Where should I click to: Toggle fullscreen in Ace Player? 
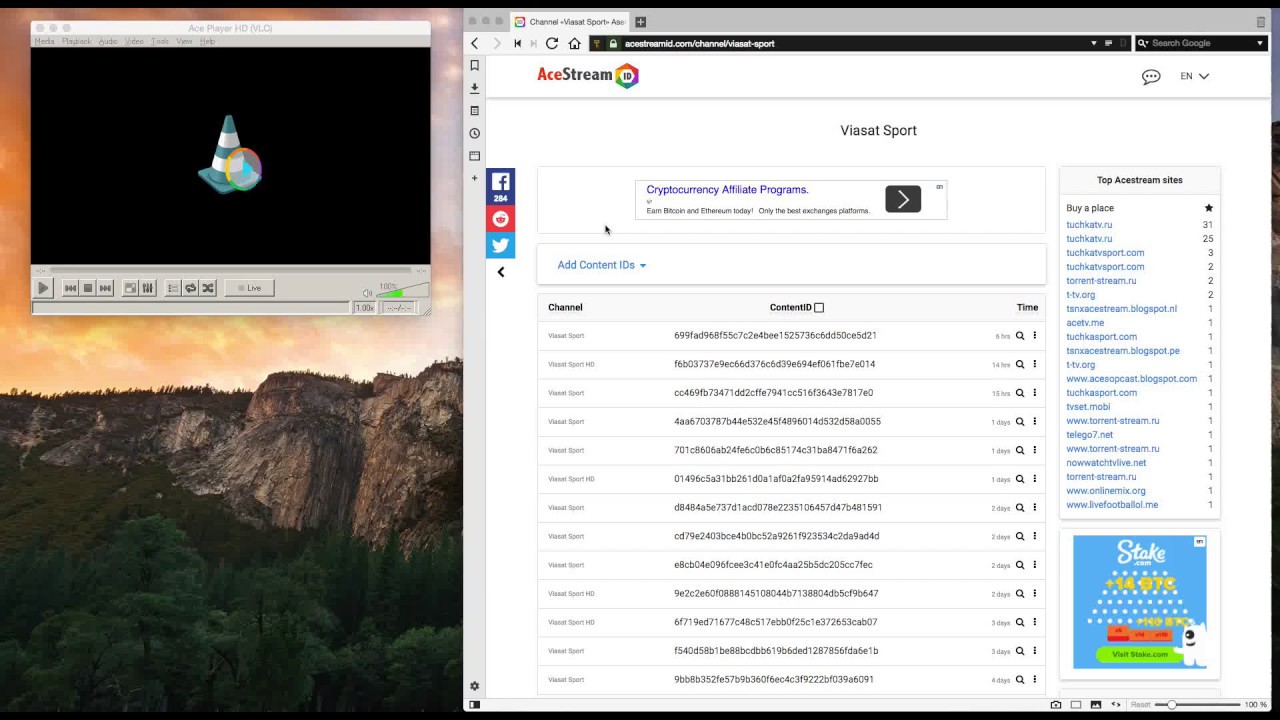coord(130,288)
